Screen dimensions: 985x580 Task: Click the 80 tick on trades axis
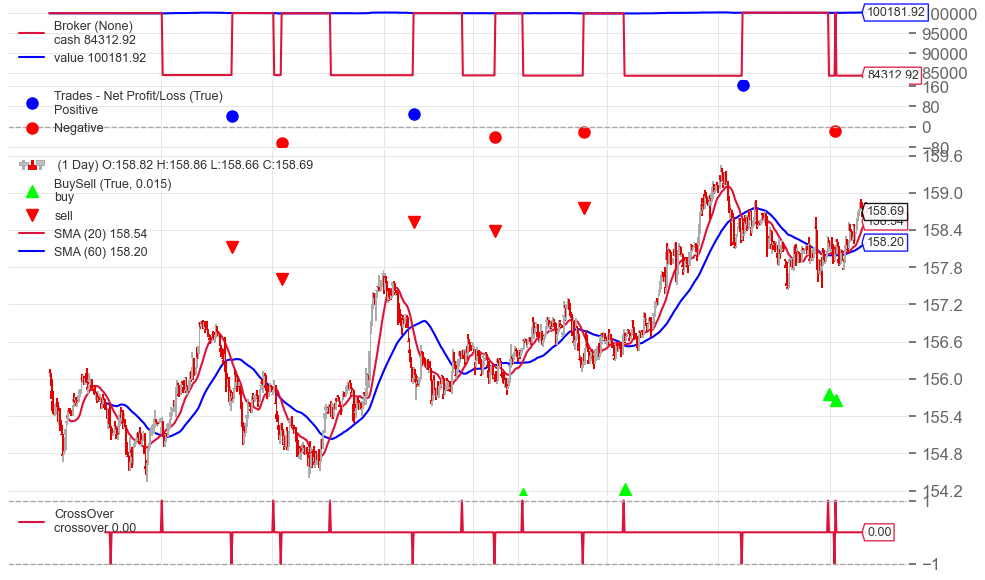click(x=930, y=107)
